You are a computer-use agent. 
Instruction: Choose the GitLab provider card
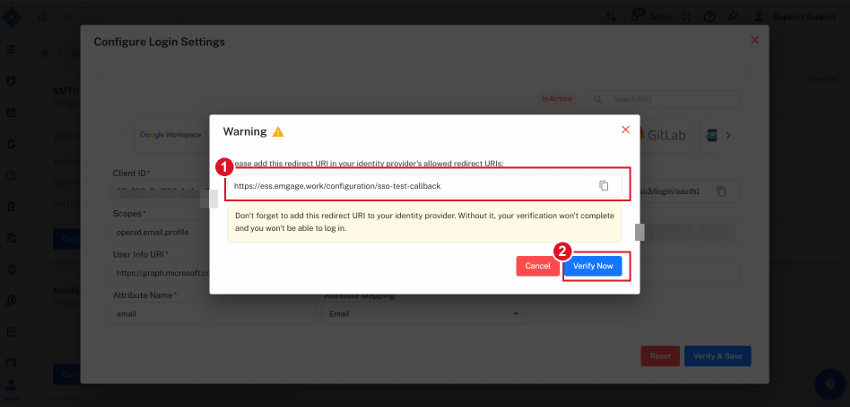click(x=666, y=135)
